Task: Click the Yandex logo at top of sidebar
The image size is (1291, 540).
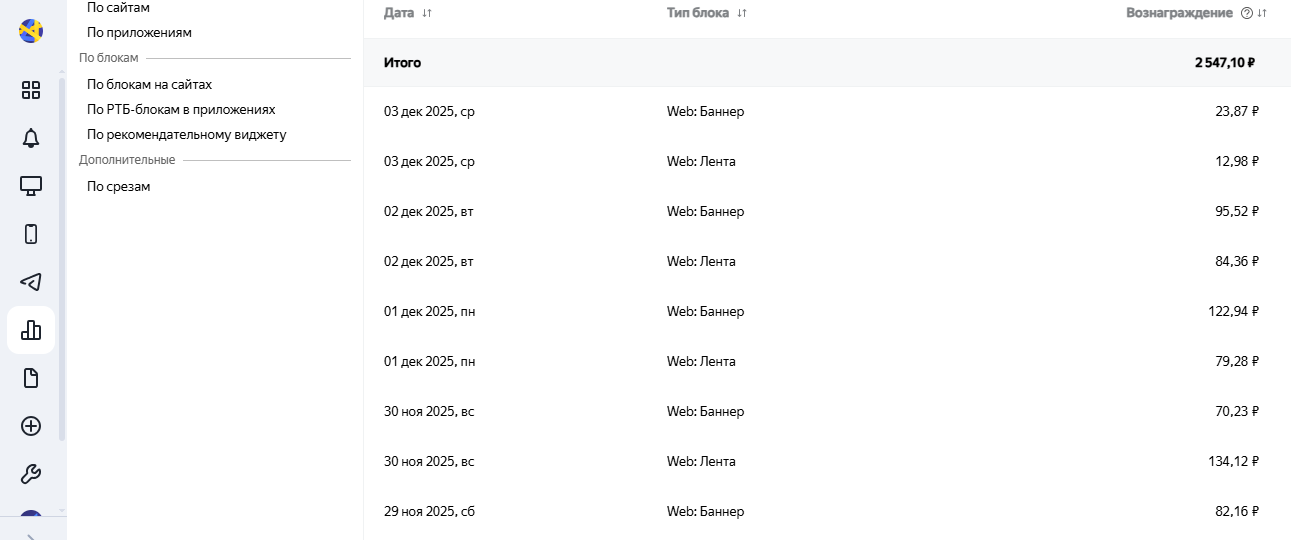Action: 31,30
